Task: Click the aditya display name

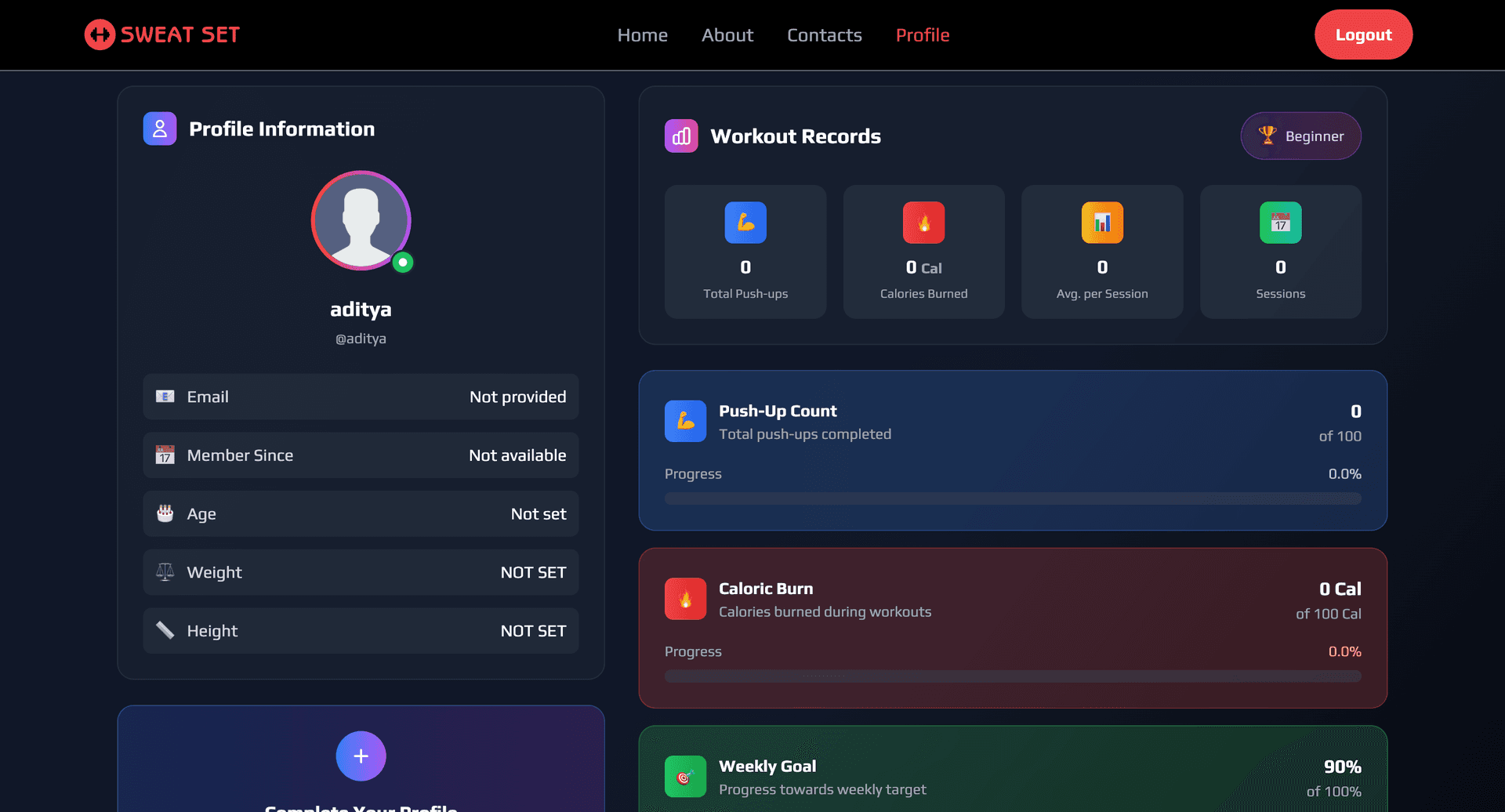Action: pos(361,310)
